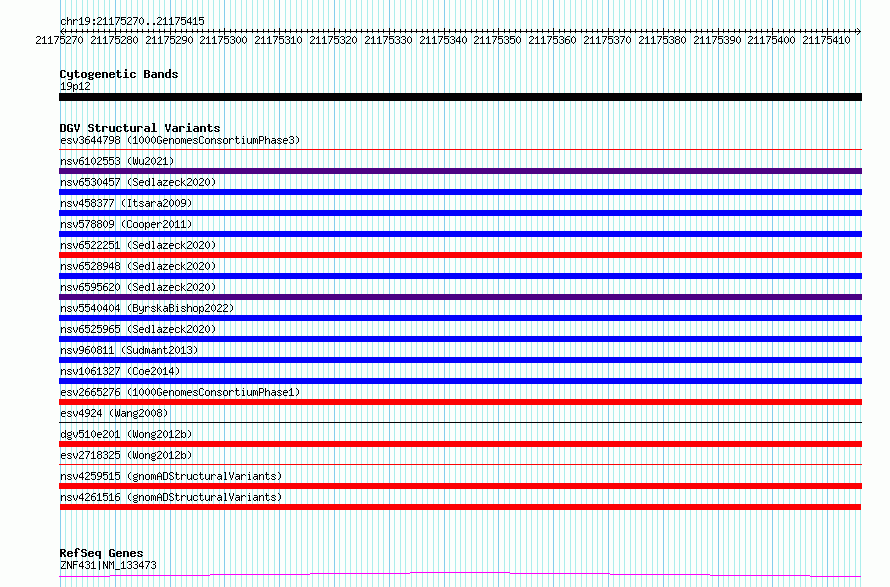Viewport: 890px width, 587px height.
Task: Click ruler position 21175370
Action: [607, 40]
